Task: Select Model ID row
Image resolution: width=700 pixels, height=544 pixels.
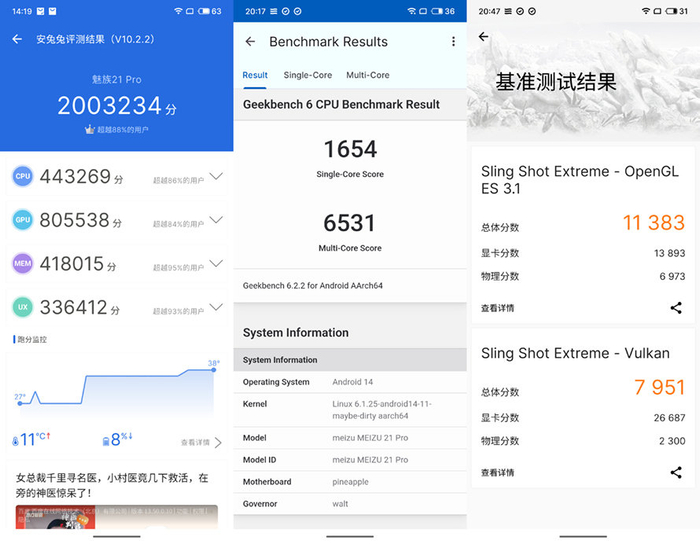Action: [350, 460]
